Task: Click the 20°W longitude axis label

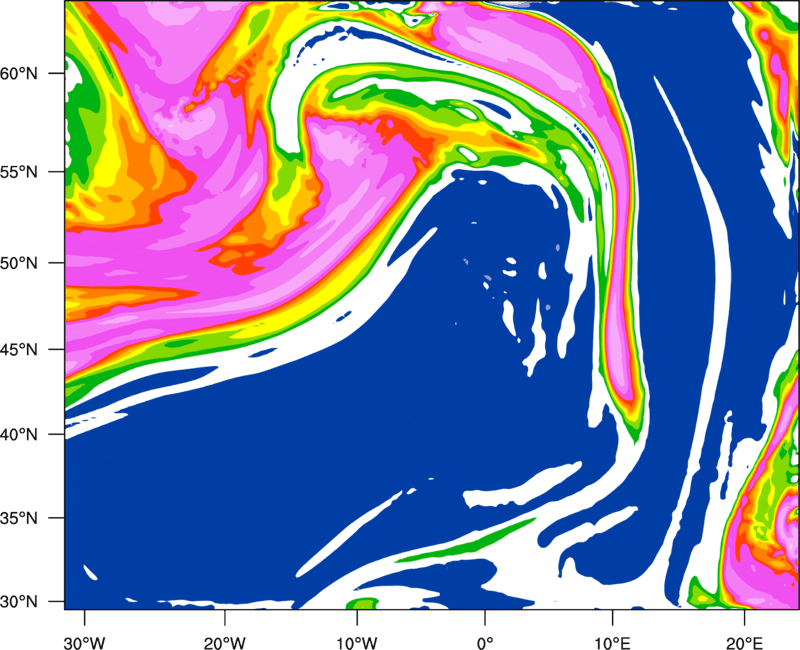Action: 224,642
